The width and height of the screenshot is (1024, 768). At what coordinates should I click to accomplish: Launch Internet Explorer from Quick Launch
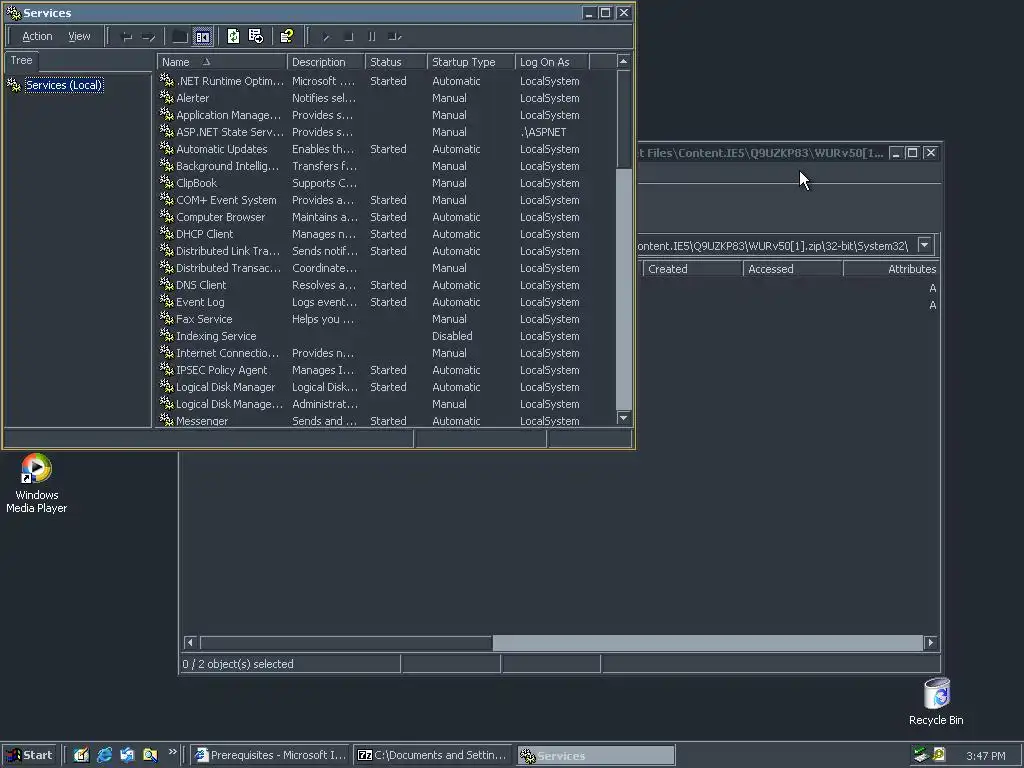coord(104,756)
